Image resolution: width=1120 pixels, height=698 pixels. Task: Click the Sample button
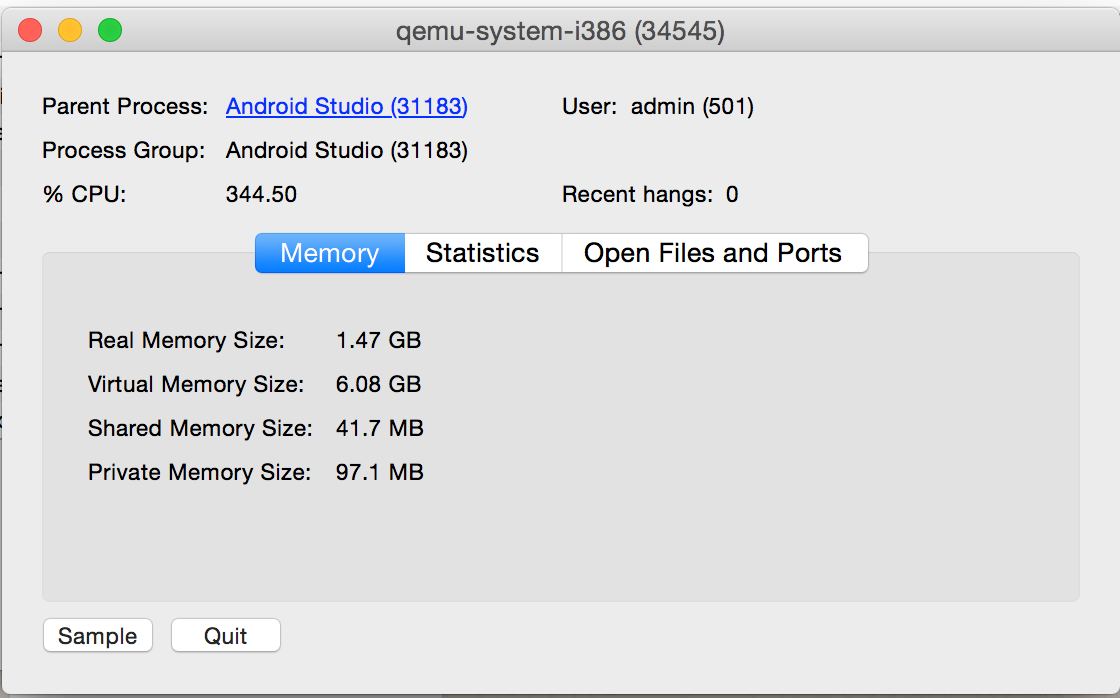pos(98,635)
